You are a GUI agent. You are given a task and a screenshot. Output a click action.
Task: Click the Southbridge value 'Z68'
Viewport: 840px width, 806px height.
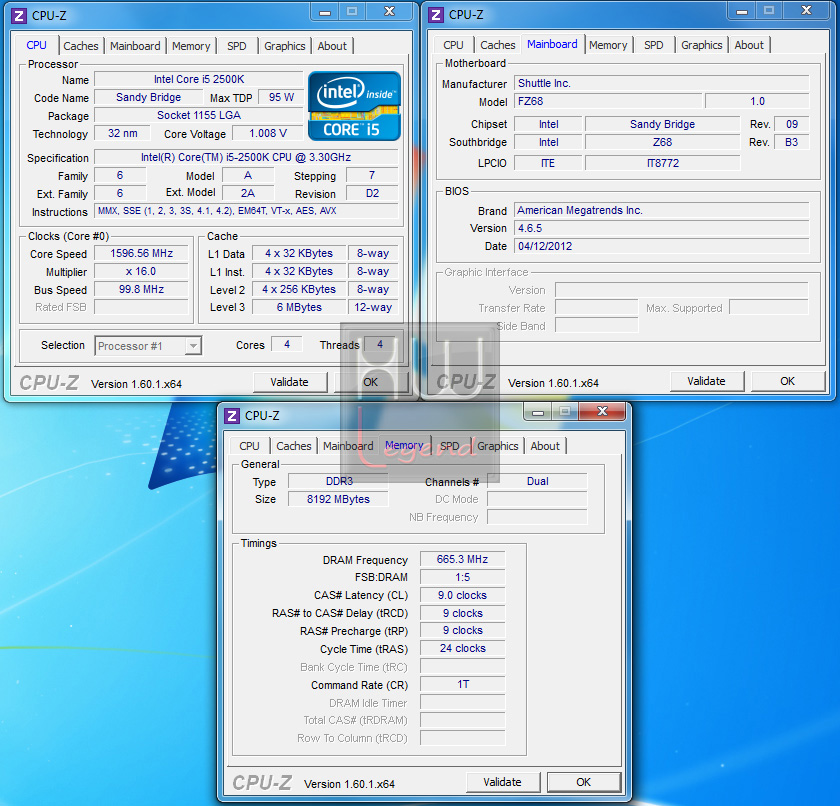[x=662, y=142]
